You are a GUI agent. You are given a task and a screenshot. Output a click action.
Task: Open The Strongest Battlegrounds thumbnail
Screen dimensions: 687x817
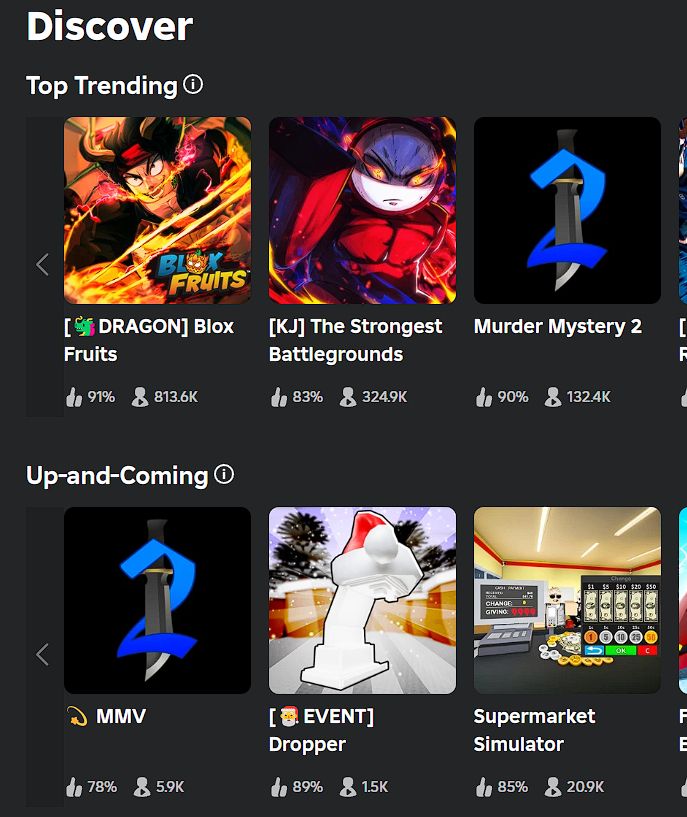click(363, 211)
